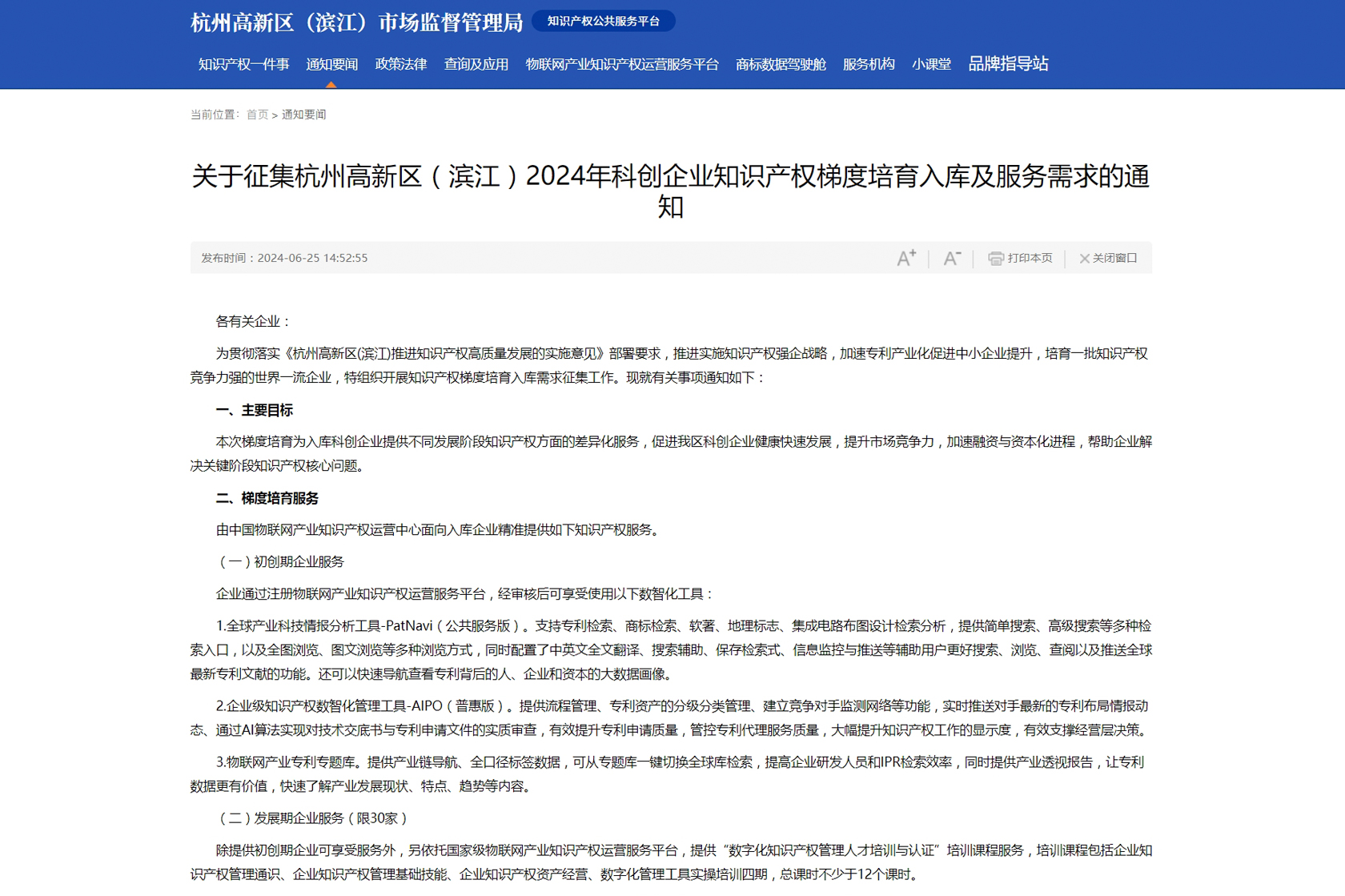The height and width of the screenshot is (896, 1345).
Task: Open 物联网产业知识产权运营服务平台 link
Action: tap(622, 64)
